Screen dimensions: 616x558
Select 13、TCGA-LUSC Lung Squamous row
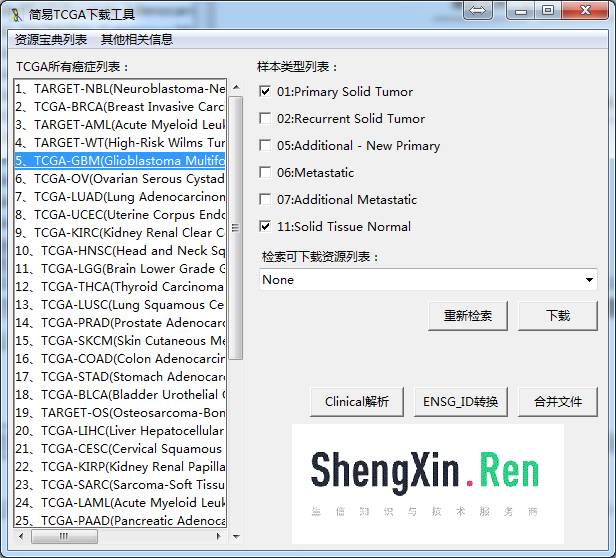(120, 305)
